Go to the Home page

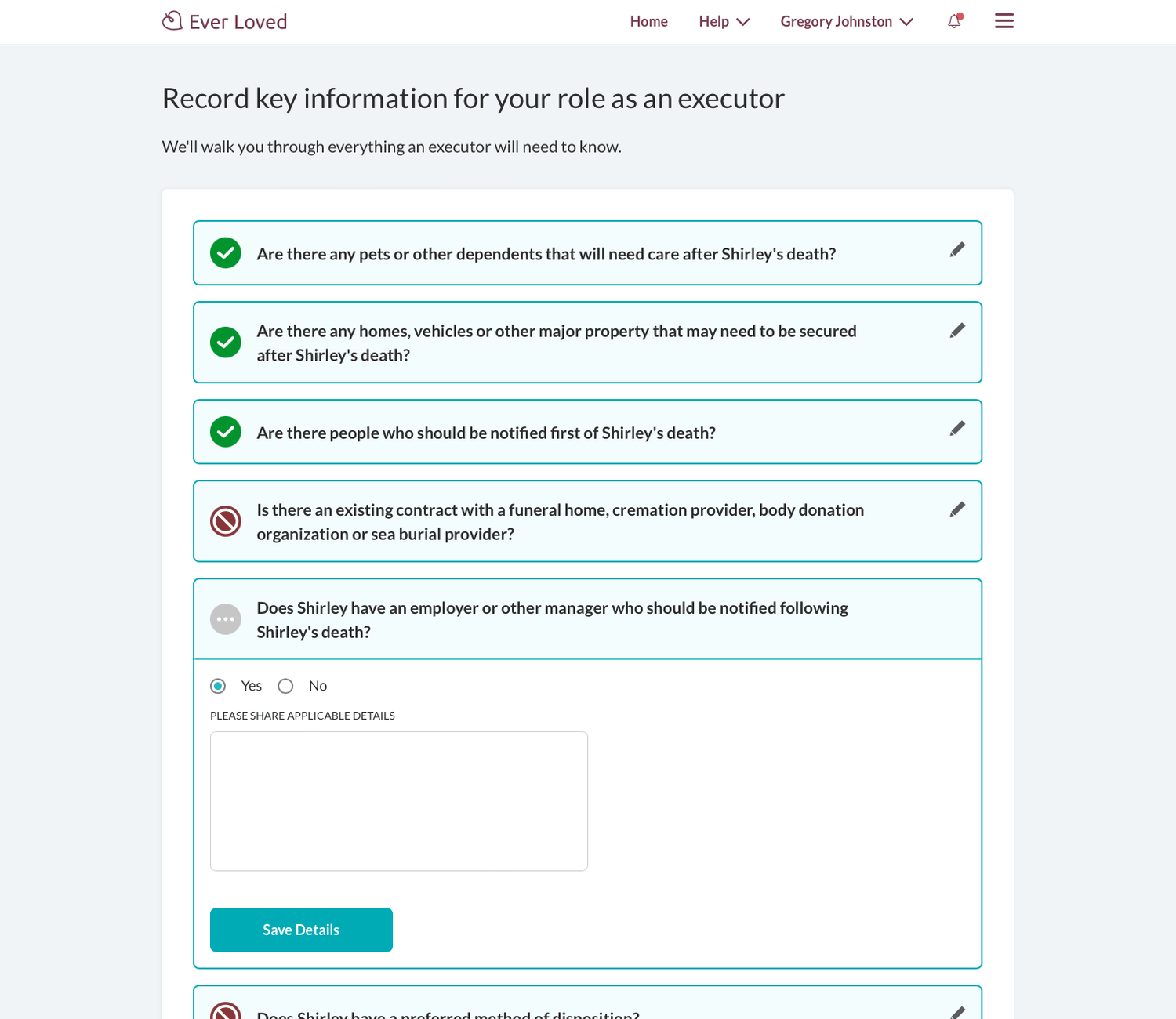click(x=648, y=21)
